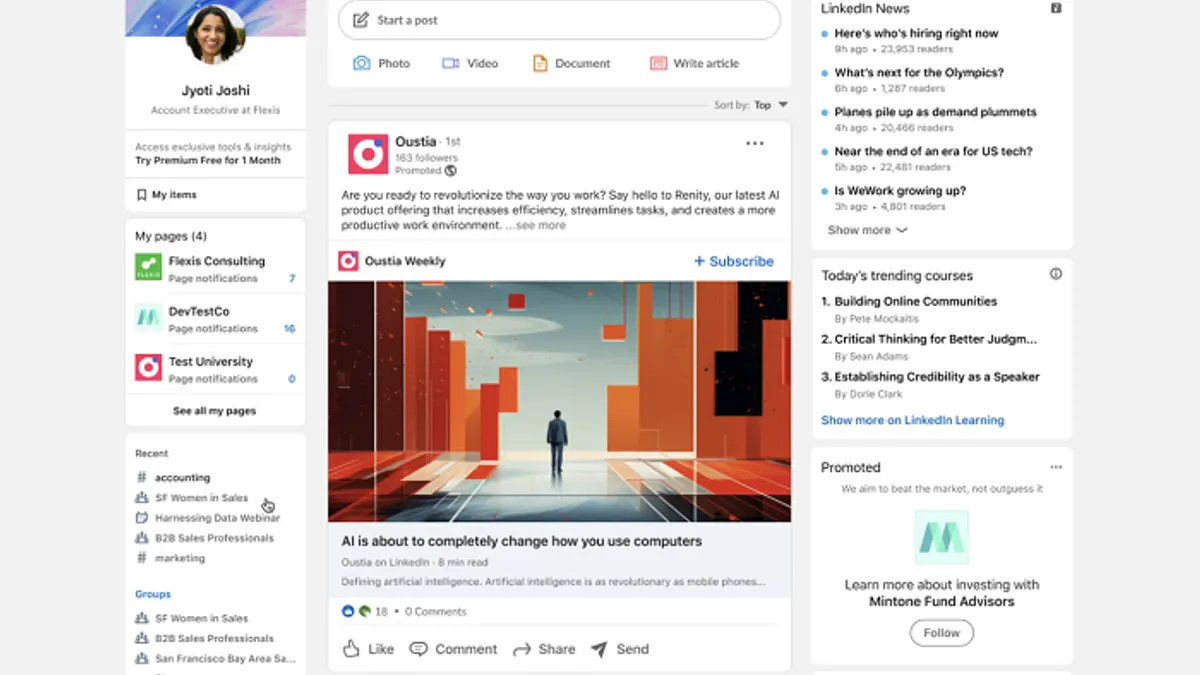Image resolution: width=1200 pixels, height=675 pixels.
Task: Click the My items bookmark icon
Action: tap(142, 195)
